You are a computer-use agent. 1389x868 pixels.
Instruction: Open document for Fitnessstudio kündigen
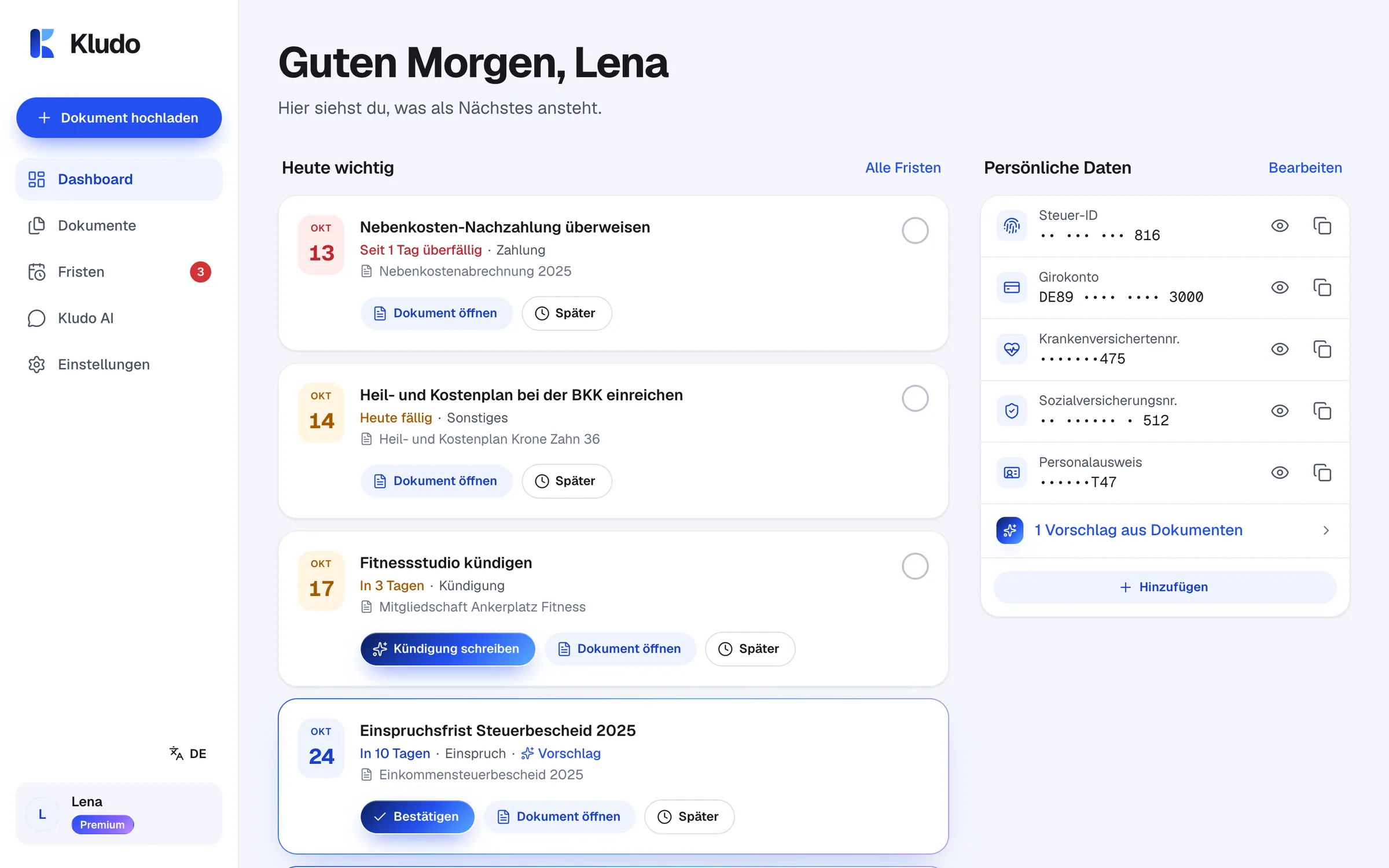tap(620, 649)
